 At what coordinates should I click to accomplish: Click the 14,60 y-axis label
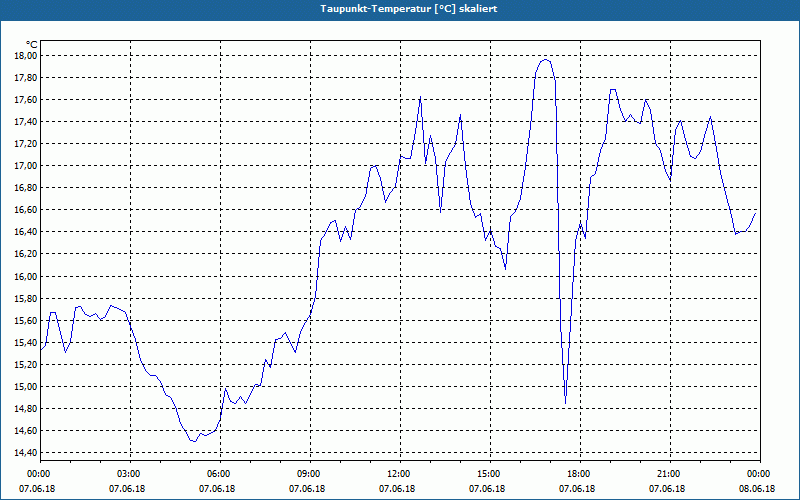click(x=27, y=430)
